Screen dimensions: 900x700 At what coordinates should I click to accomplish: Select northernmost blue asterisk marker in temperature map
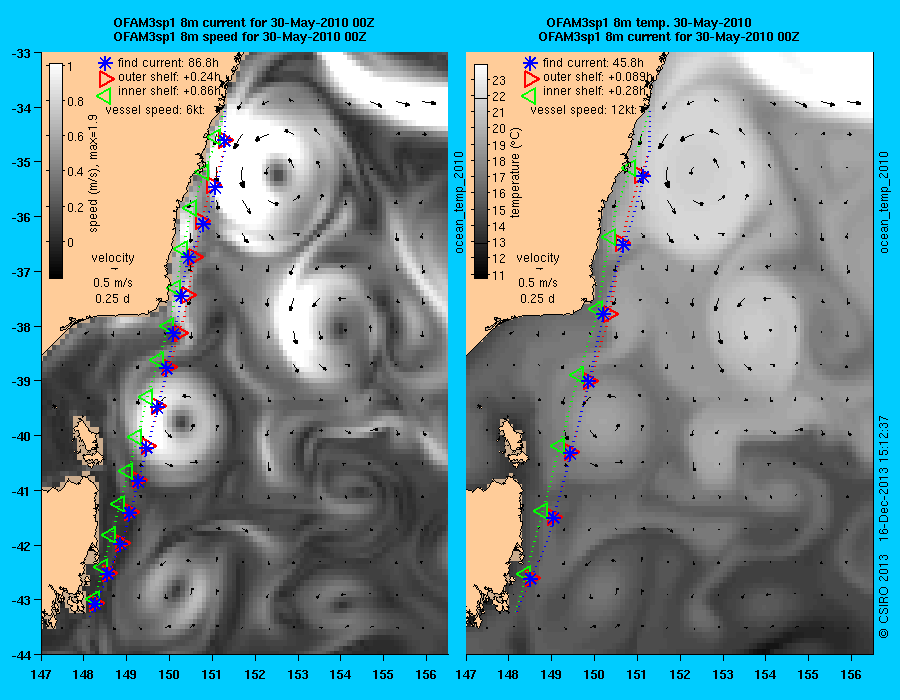click(643, 176)
